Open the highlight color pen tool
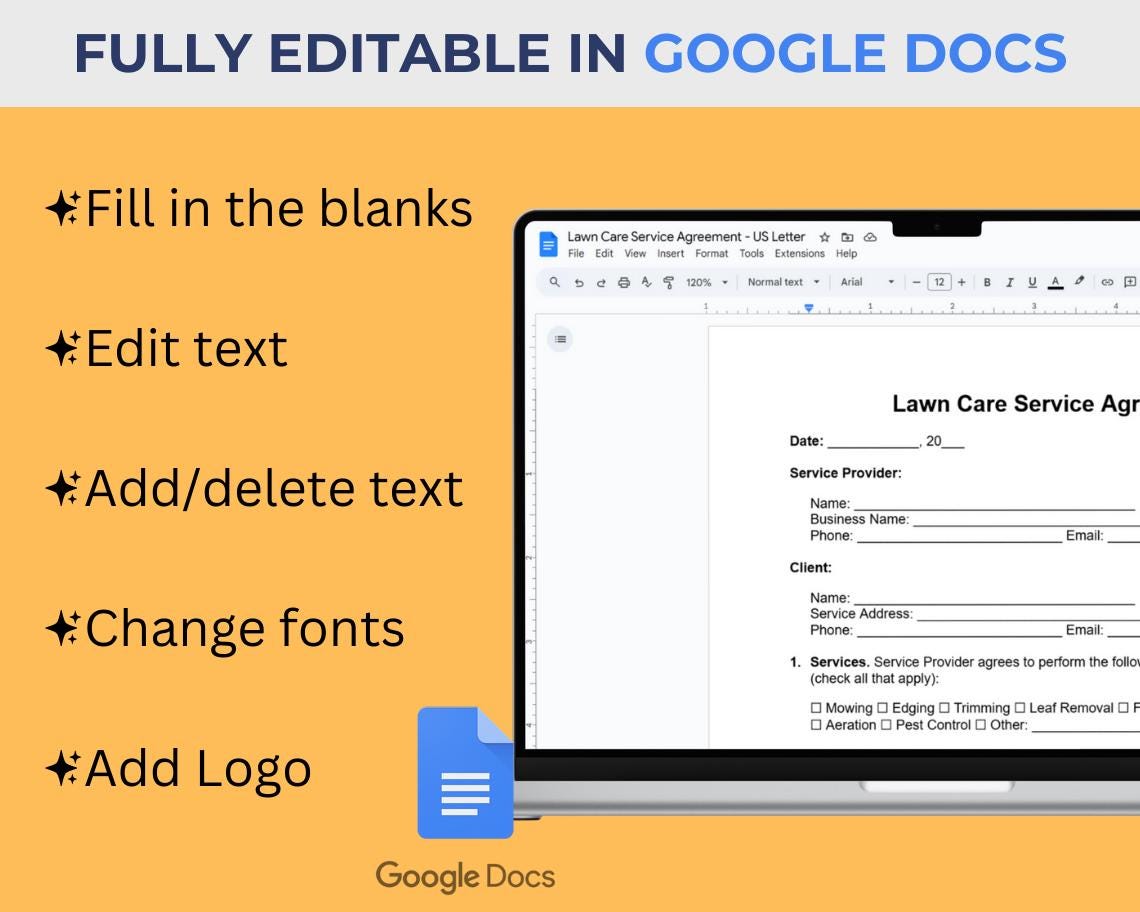The image size is (1140, 912). point(1080,281)
